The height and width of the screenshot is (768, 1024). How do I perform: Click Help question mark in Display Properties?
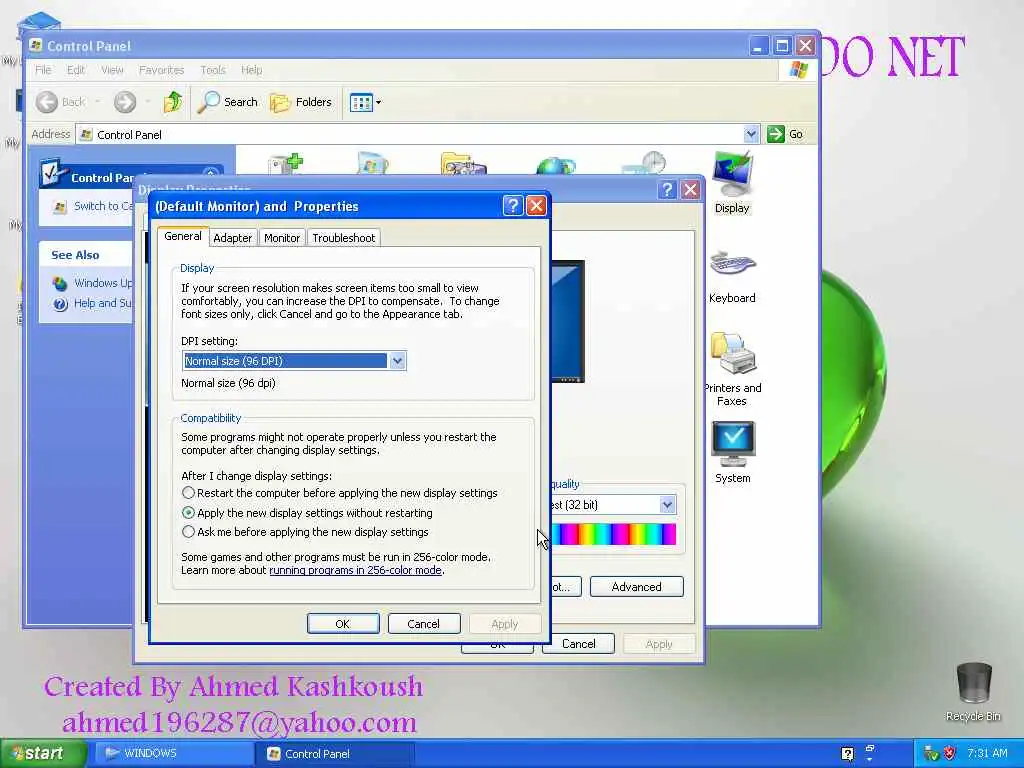click(667, 190)
